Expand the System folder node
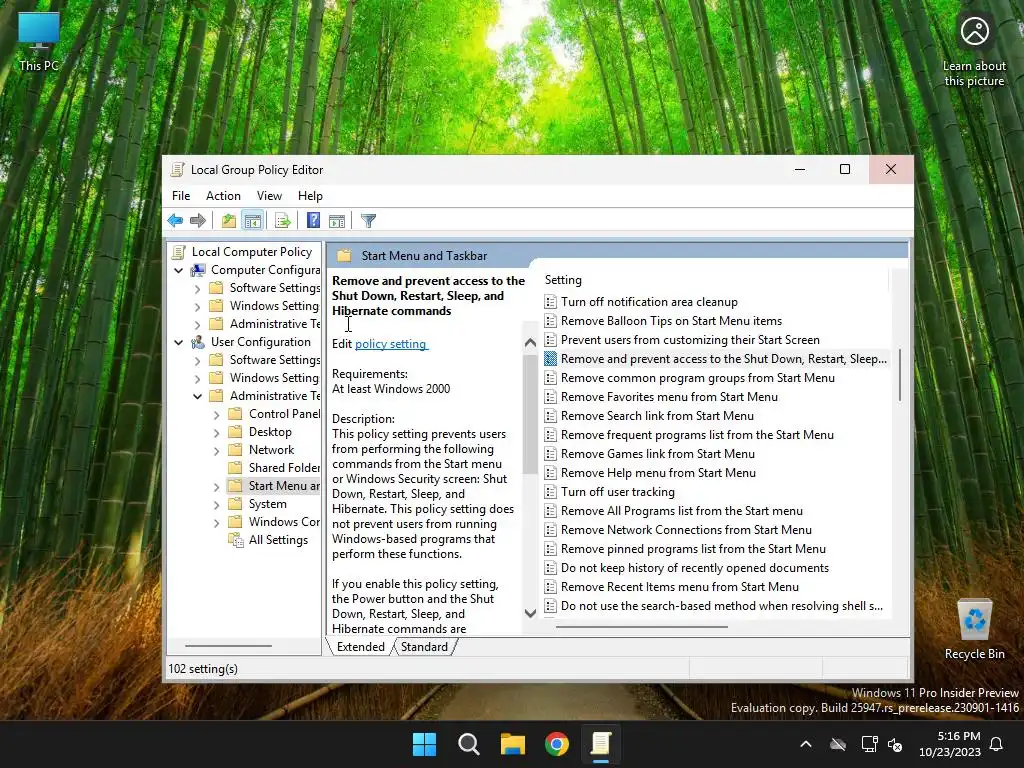This screenshot has width=1024, height=768. [x=216, y=504]
